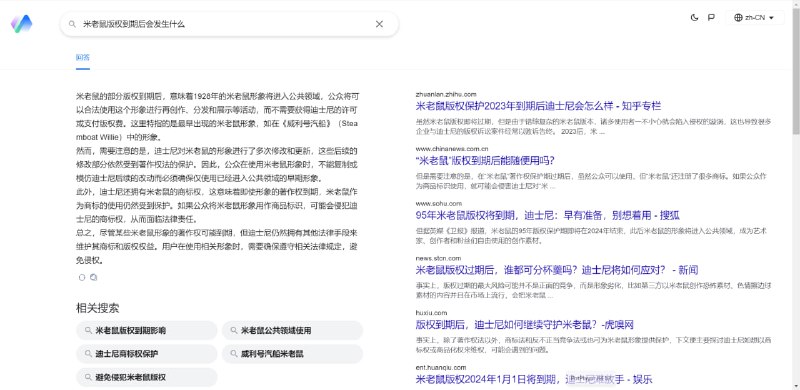800x390 pixels.
Task: Click the 相关搜索 heading
Action: pos(97,308)
